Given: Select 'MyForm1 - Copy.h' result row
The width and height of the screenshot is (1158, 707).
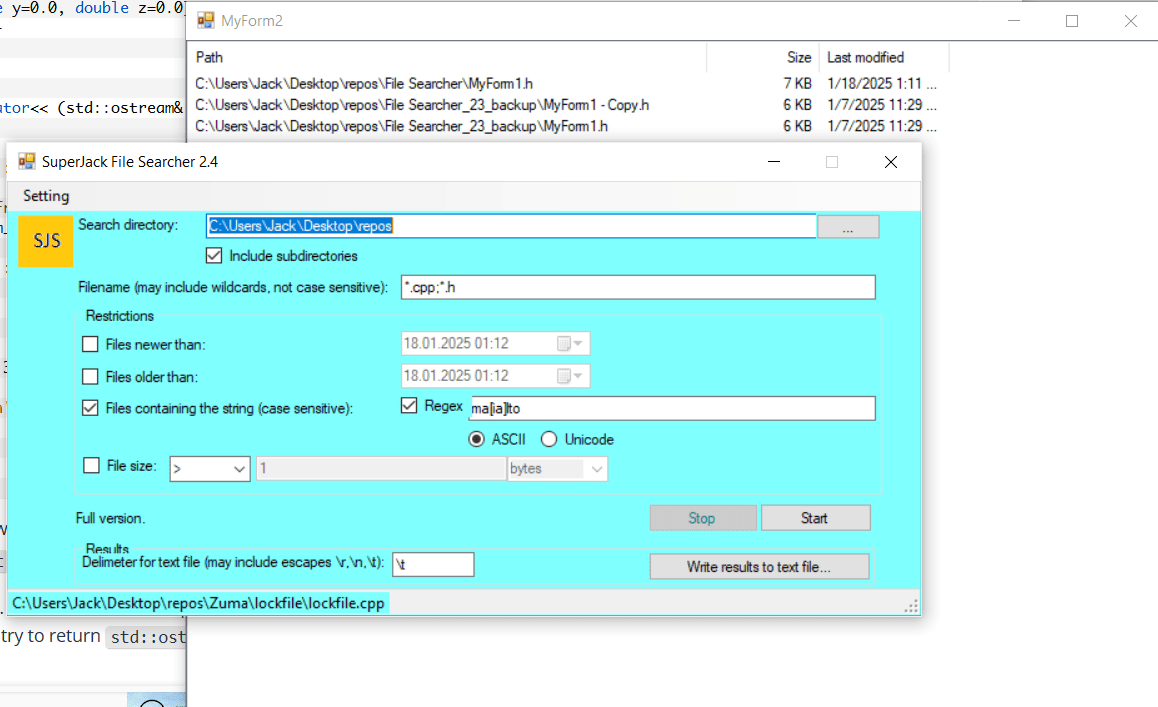Looking at the screenshot, I should click(x=565, y=105).
